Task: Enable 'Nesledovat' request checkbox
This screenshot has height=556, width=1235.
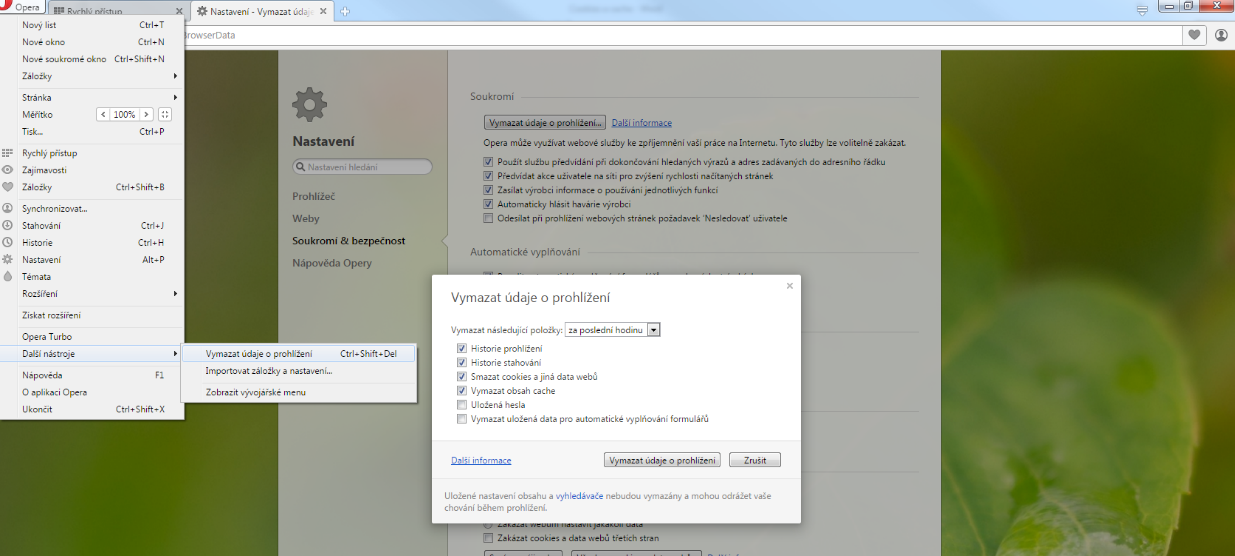Action: pyautogui.click(x=488, y=218)
